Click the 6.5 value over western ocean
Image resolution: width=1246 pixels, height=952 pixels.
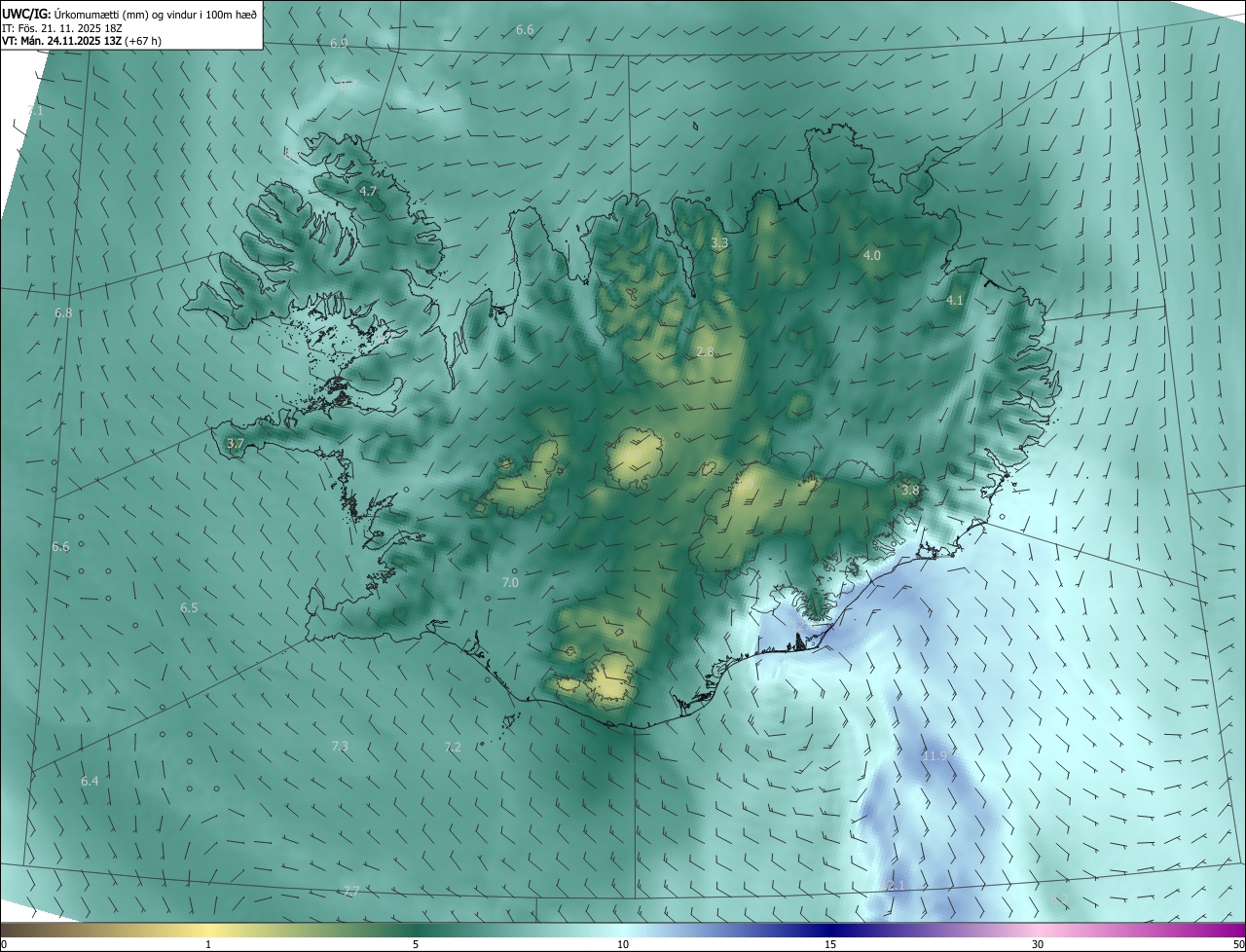click(189, 607)
